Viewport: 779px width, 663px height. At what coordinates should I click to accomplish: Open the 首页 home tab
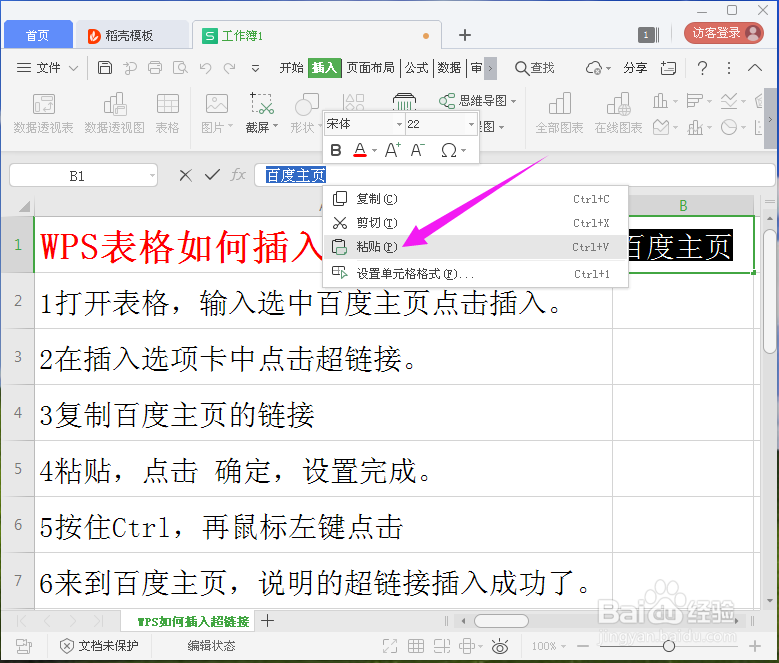click(38, 35)
